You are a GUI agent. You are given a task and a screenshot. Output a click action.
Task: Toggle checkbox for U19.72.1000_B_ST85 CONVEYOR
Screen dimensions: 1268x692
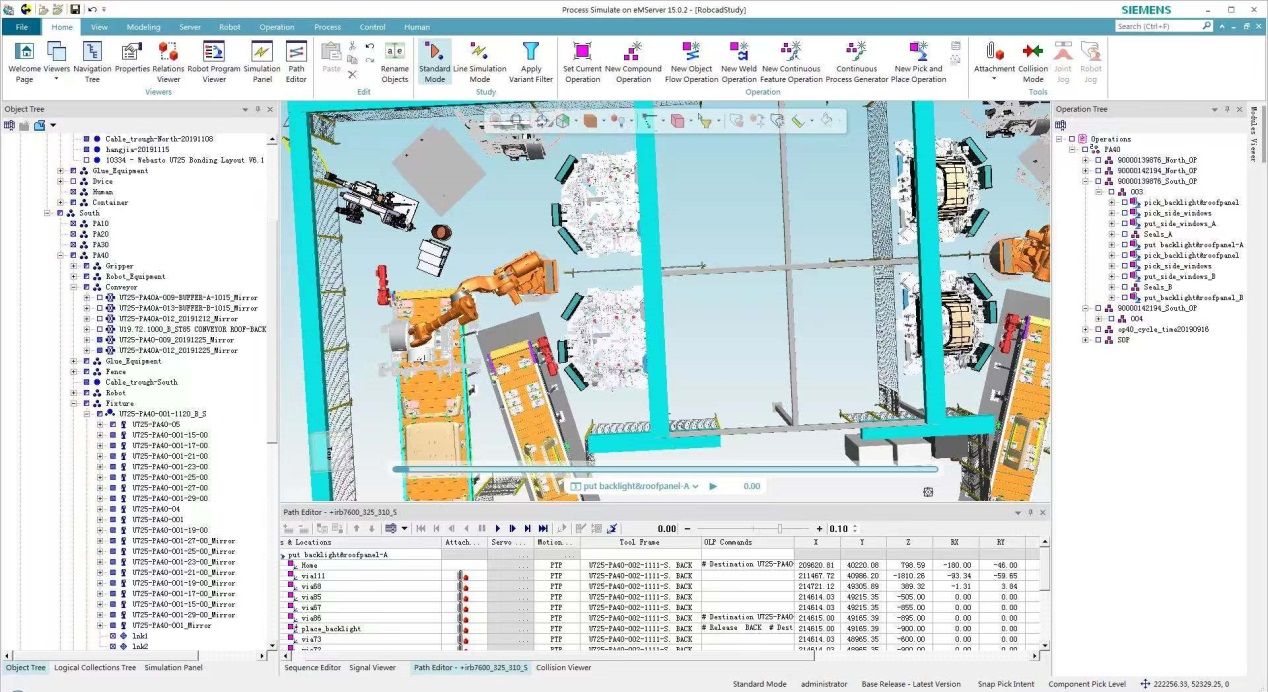click(100, 329)
